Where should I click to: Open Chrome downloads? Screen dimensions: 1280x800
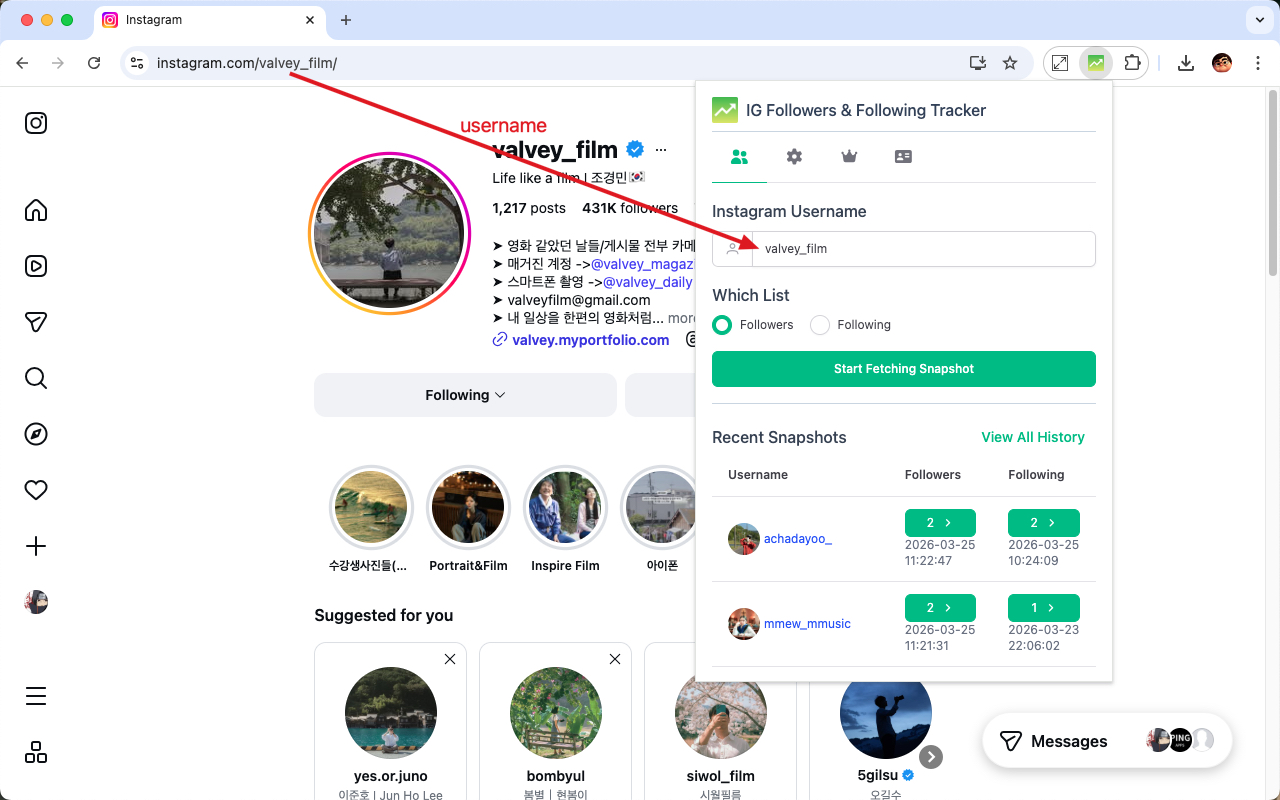tap(1186, 63)
